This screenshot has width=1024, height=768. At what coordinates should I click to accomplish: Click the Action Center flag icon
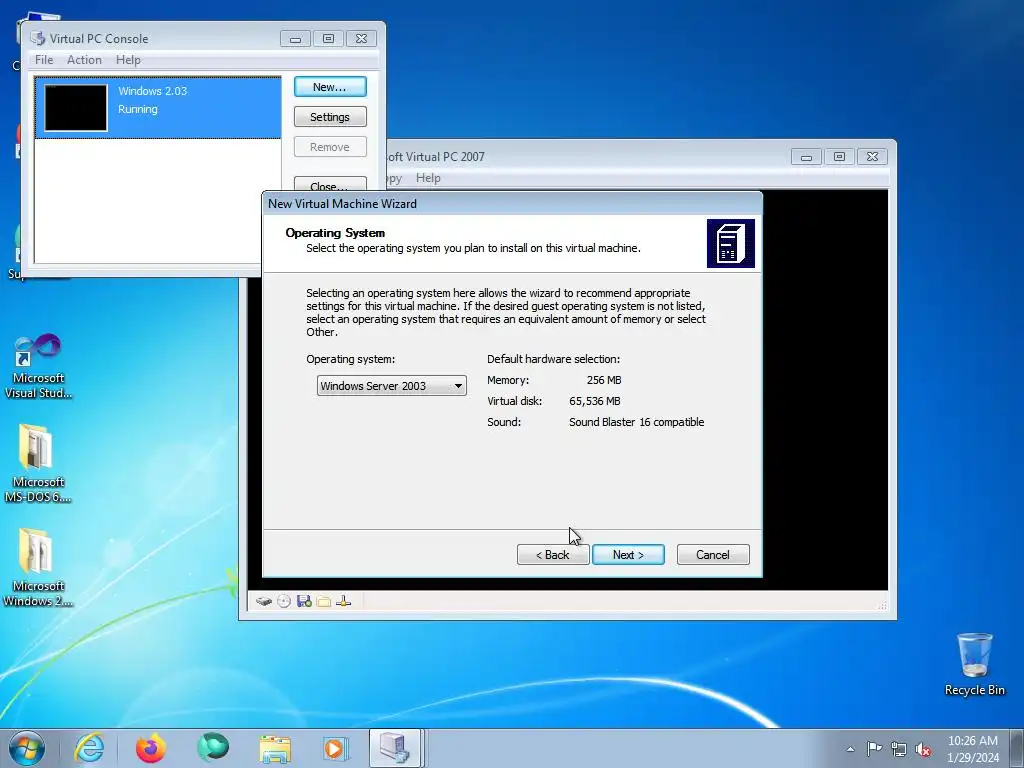pyautogui.click(x=874, y=748)
